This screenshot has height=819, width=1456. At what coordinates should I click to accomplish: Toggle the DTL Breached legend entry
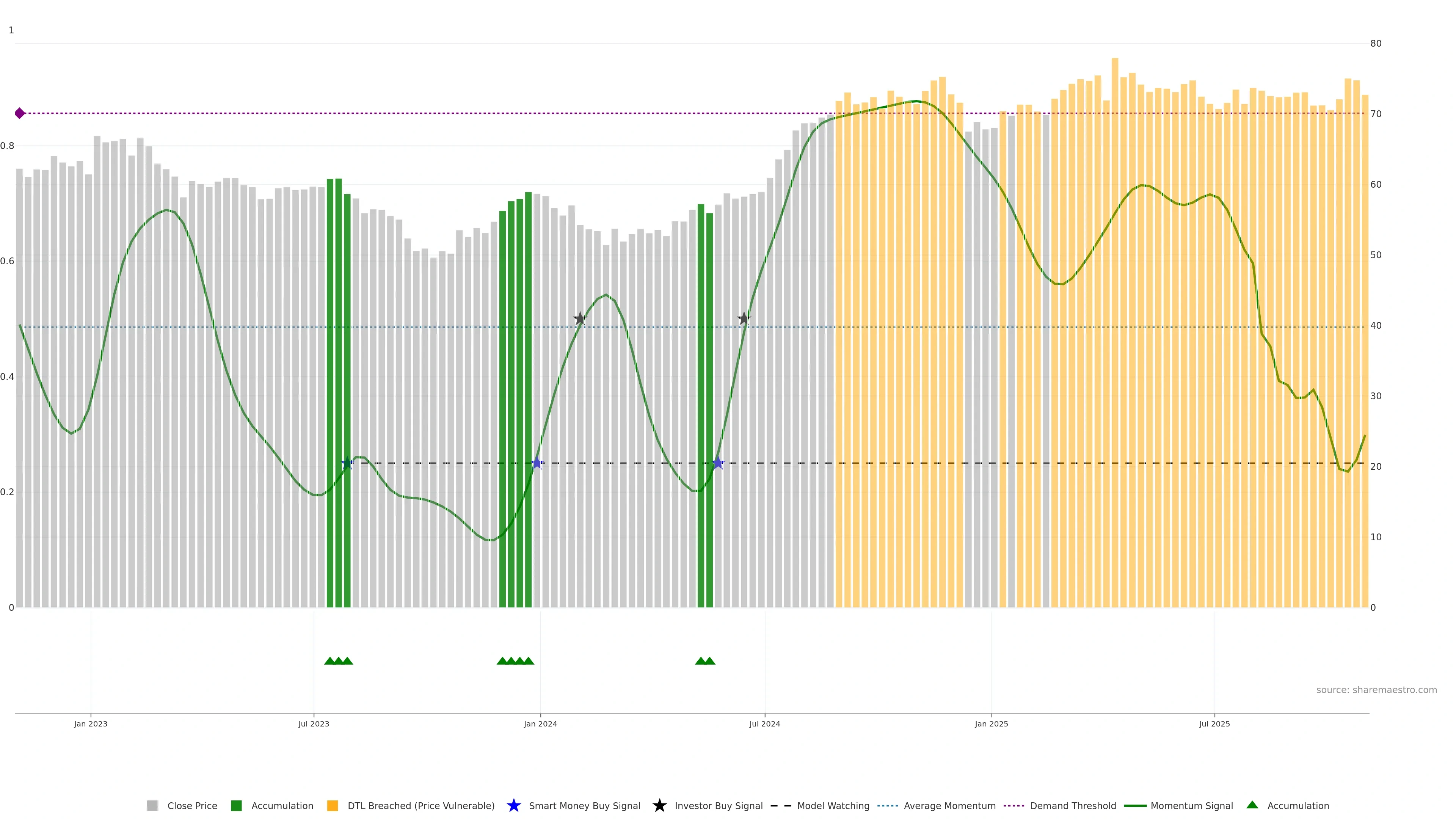click(420, 806)
